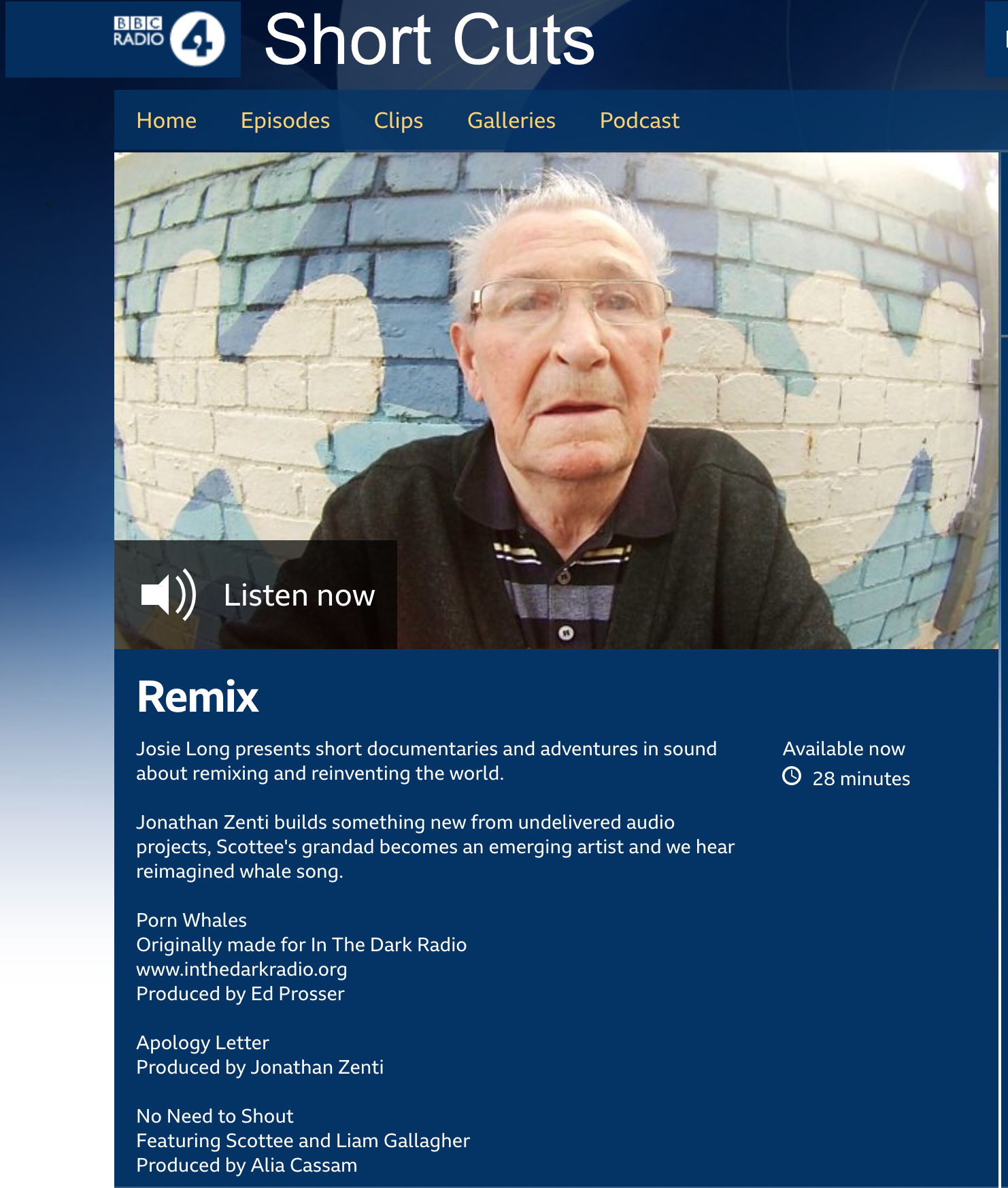Click the clock icon next to 28 minutes
Screen dimensions: 1008x1188
point(792,776)
